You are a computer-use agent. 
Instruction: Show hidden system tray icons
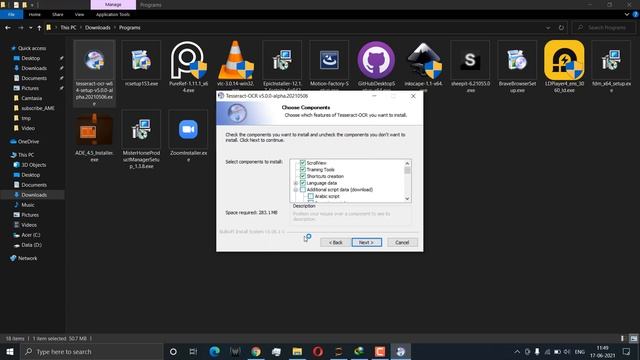click(517, 351)
